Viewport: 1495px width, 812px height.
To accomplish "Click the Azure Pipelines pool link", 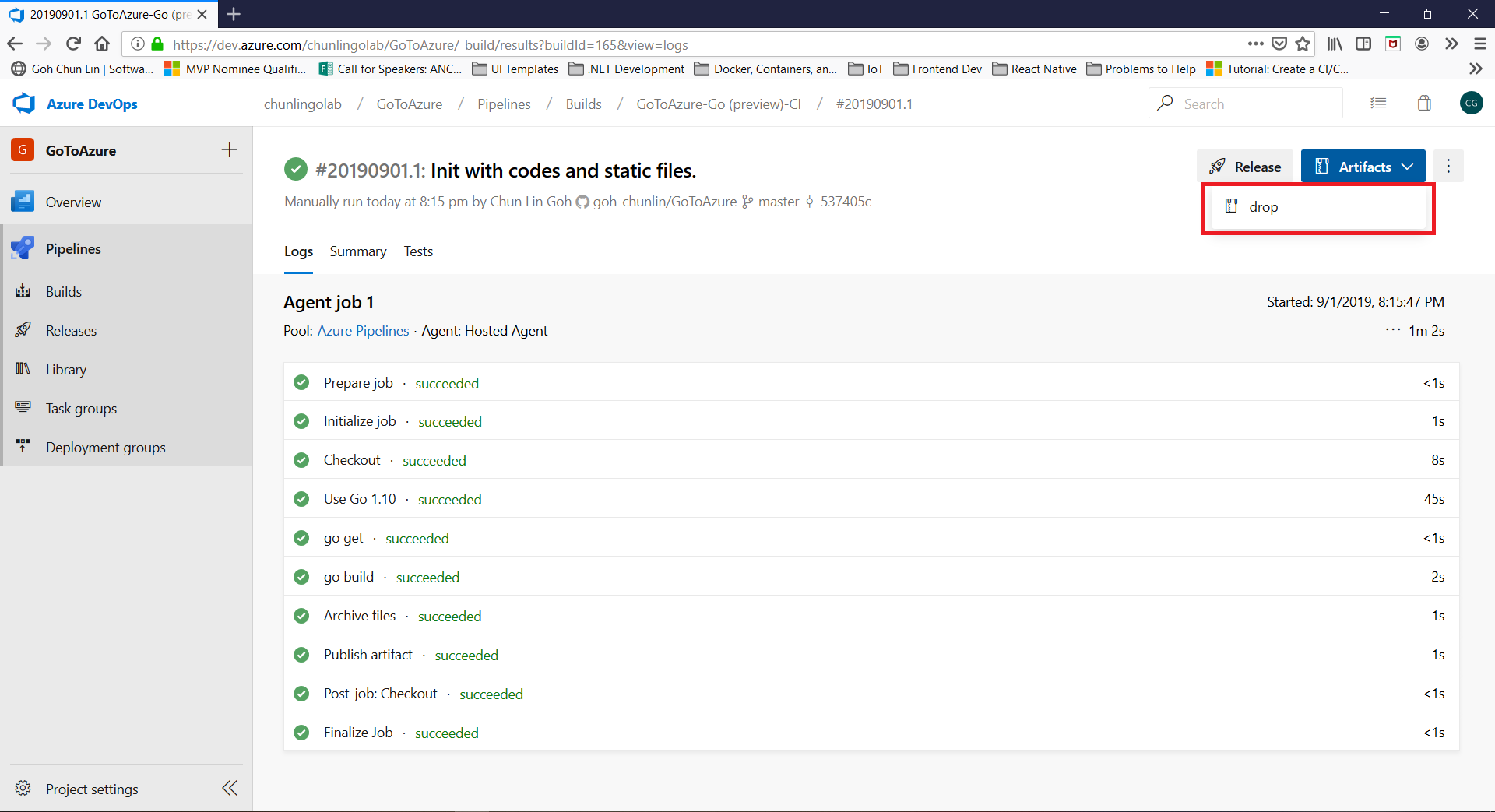I will (363, 331).
